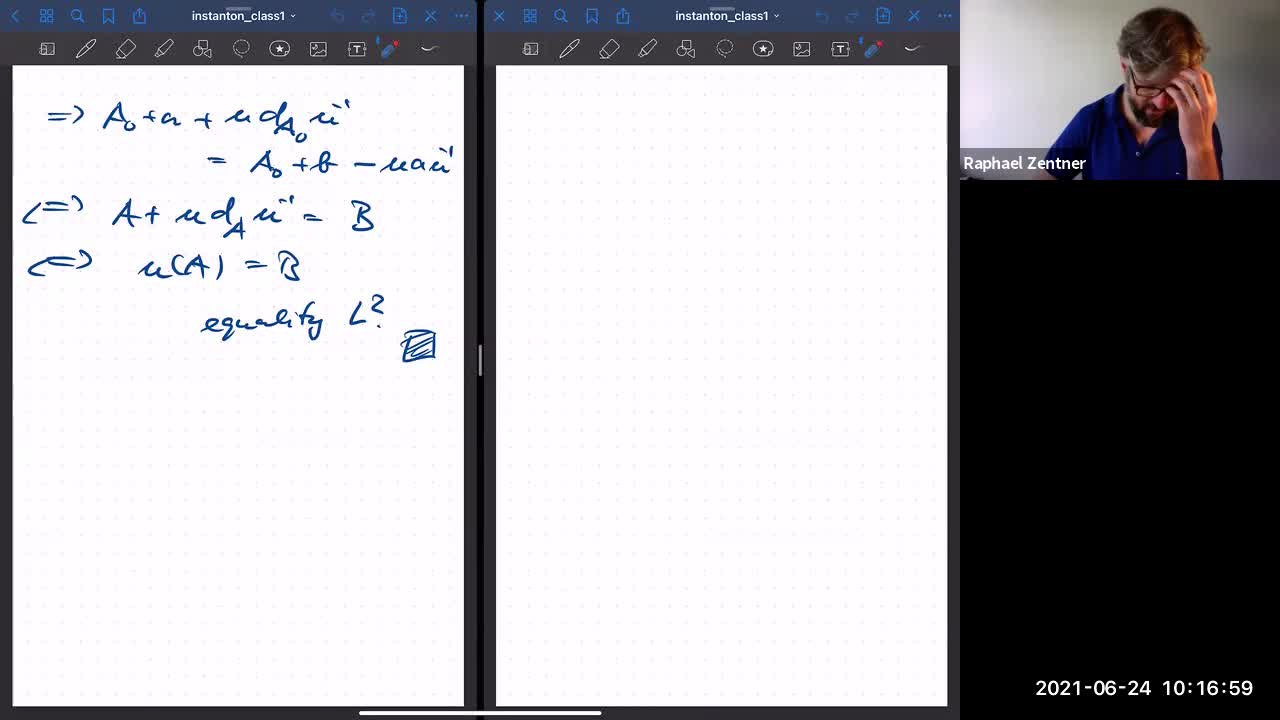Go back using the left pane back arrow
This screenshot has height=720, width=1280.
tap(15, 16)
